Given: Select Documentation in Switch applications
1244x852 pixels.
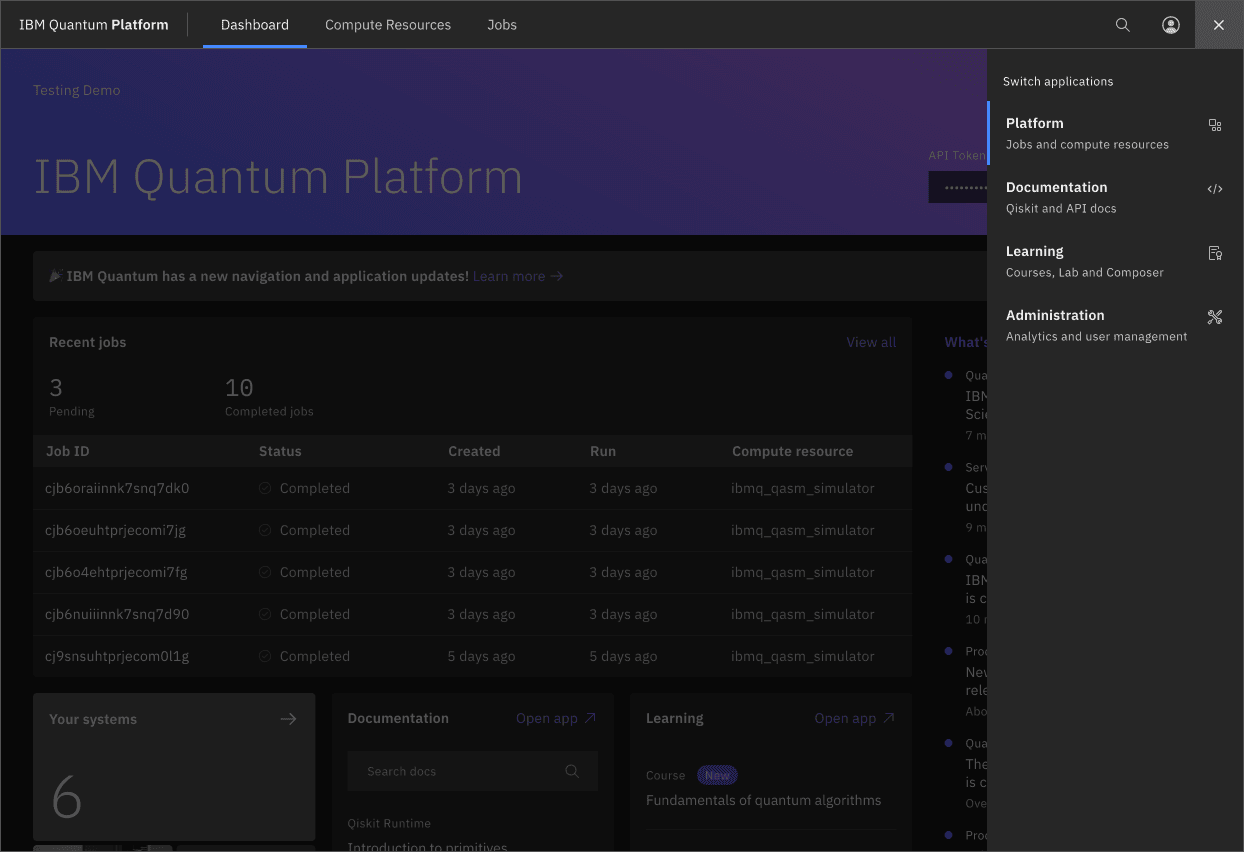Looking at the screenshot, I should 1115,197.
